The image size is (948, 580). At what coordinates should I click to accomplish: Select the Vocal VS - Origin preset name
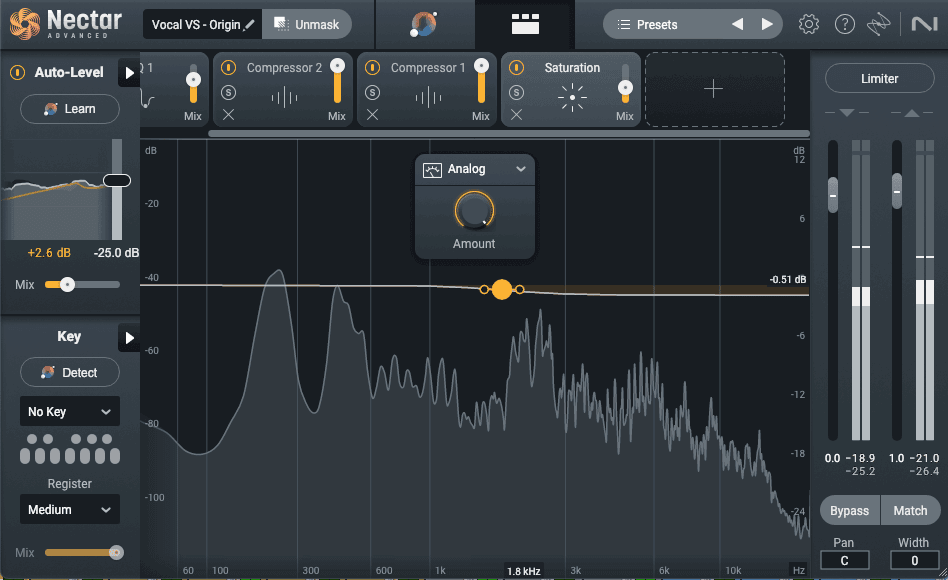[x=196, y=25]
